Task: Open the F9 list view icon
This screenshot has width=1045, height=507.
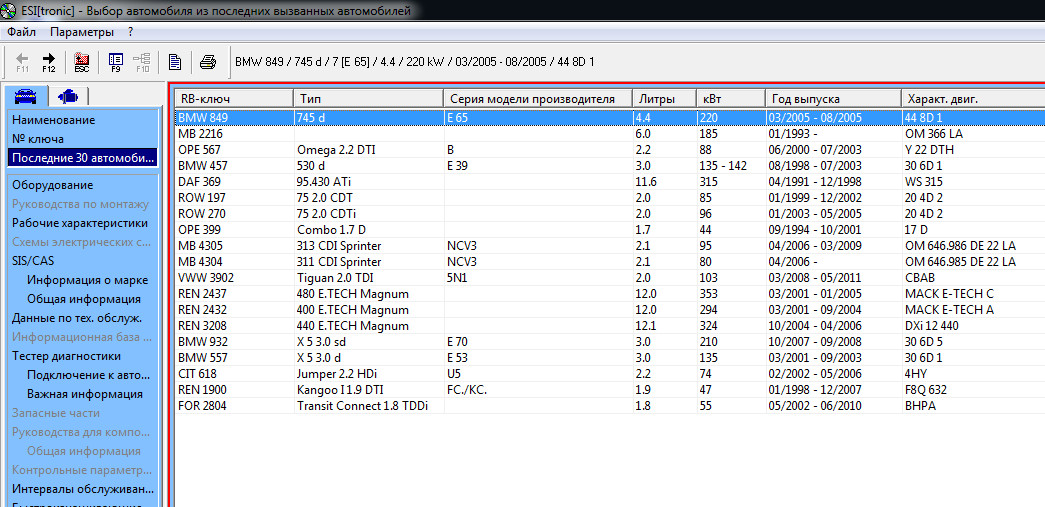Action: 115,62
